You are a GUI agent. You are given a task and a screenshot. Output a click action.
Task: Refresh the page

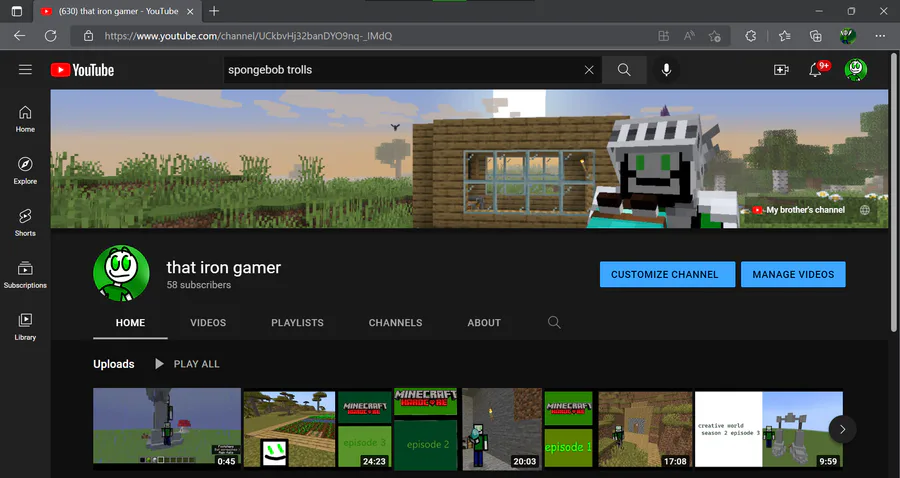(51, 36)
